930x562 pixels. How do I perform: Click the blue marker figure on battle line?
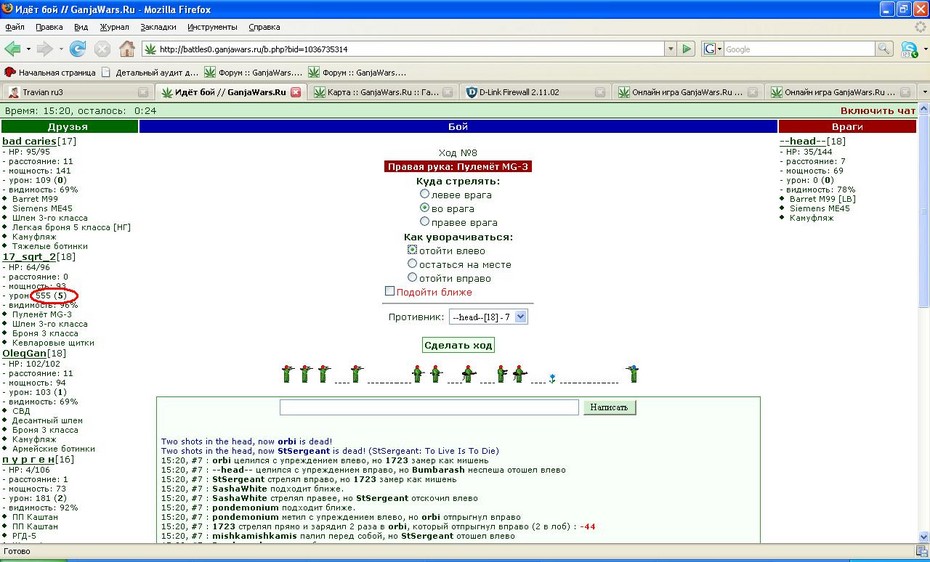[552, 378]
